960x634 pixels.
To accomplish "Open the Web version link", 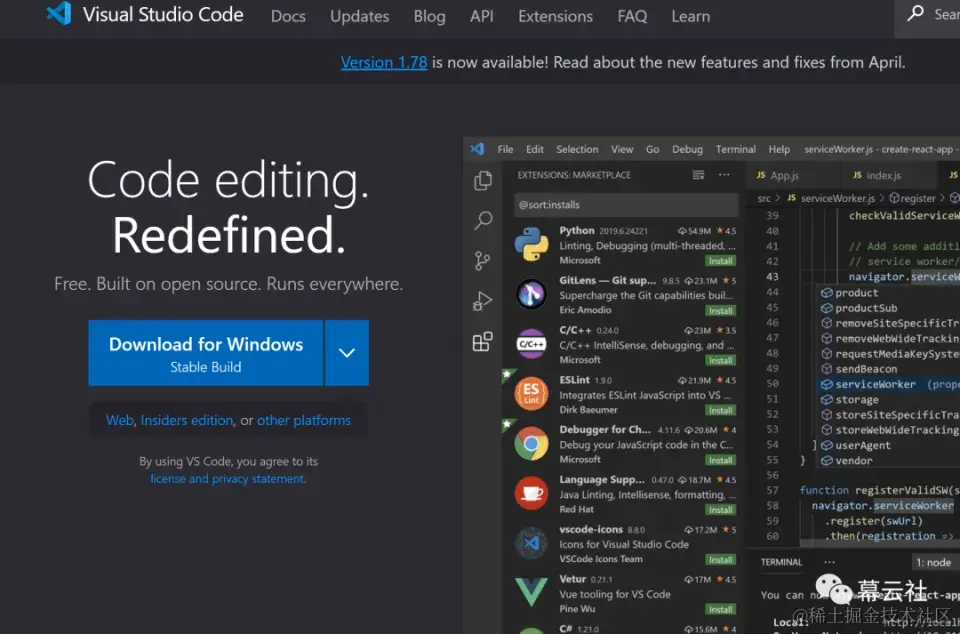I will click(x=120, y=420).
